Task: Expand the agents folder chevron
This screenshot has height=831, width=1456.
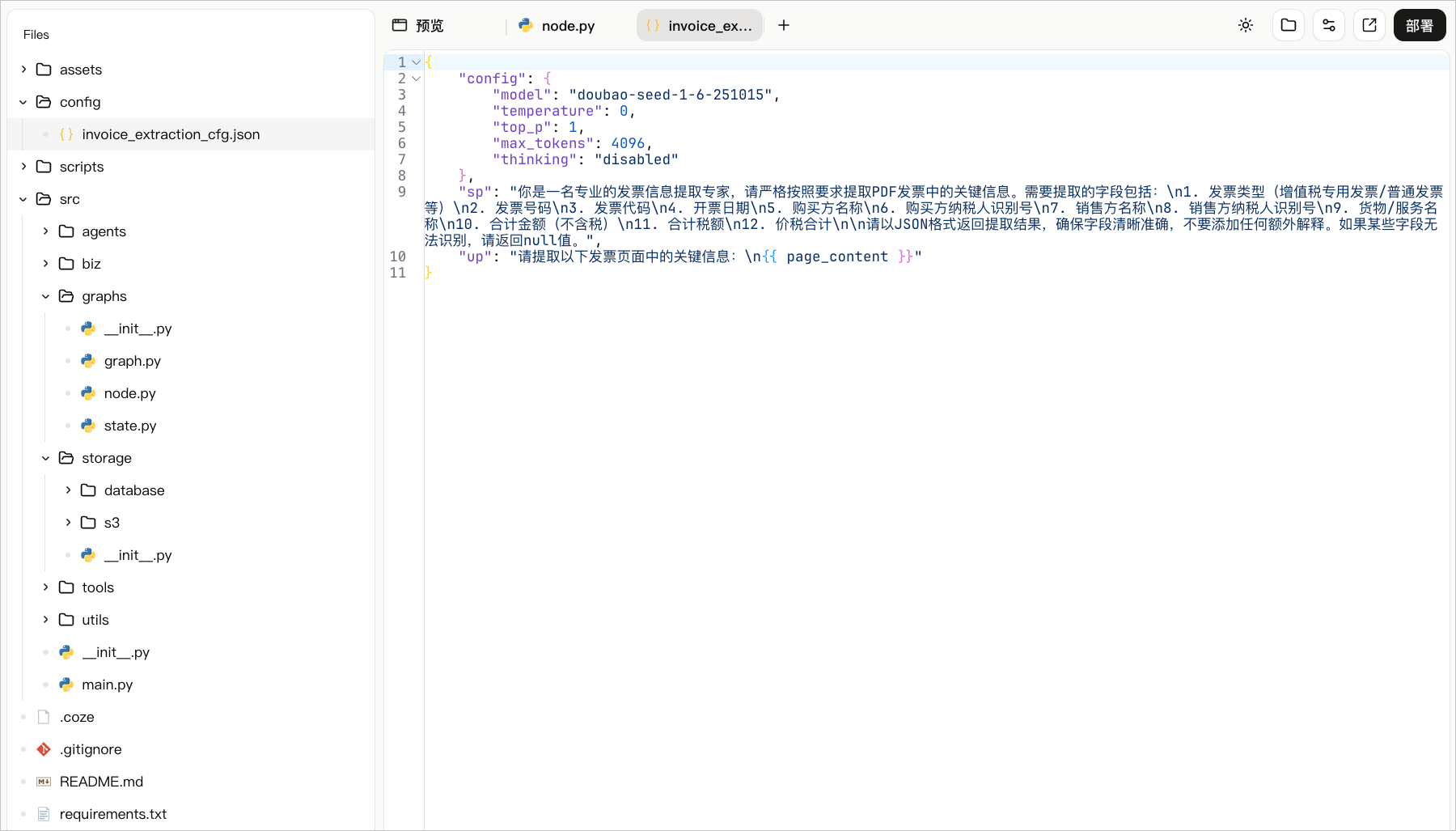Action: coord(46,231)
